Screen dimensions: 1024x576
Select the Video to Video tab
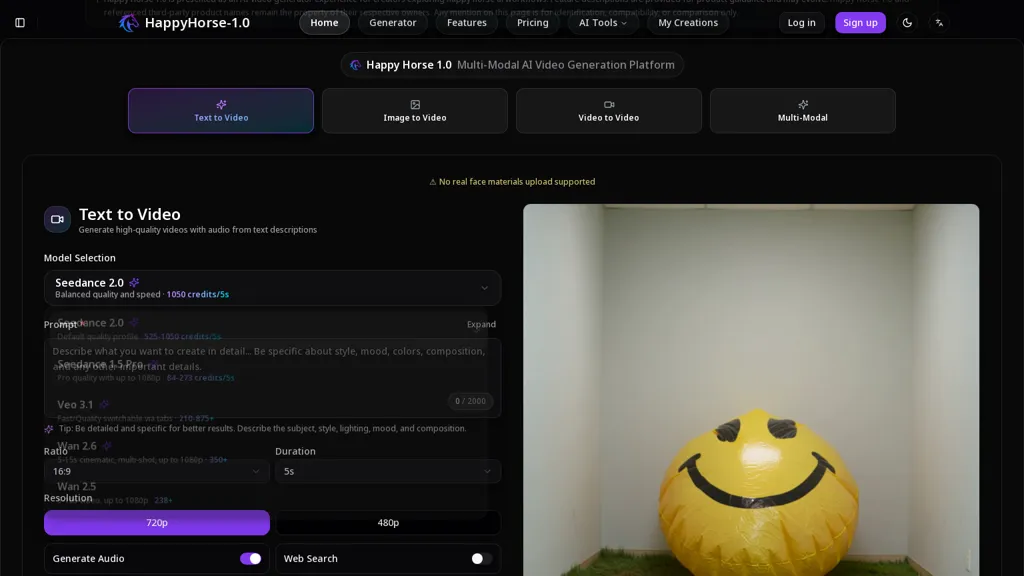pos(609,111)
